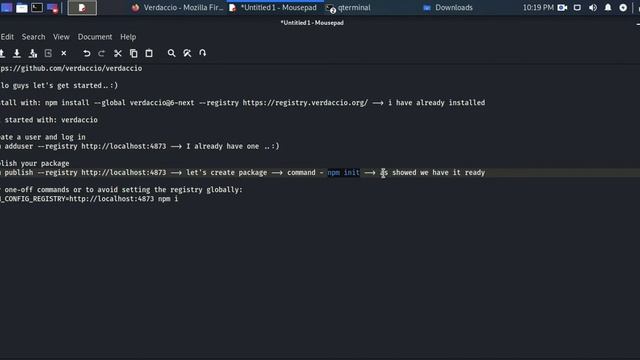Click the line "a user and log in"

click(x=51, y=137)
